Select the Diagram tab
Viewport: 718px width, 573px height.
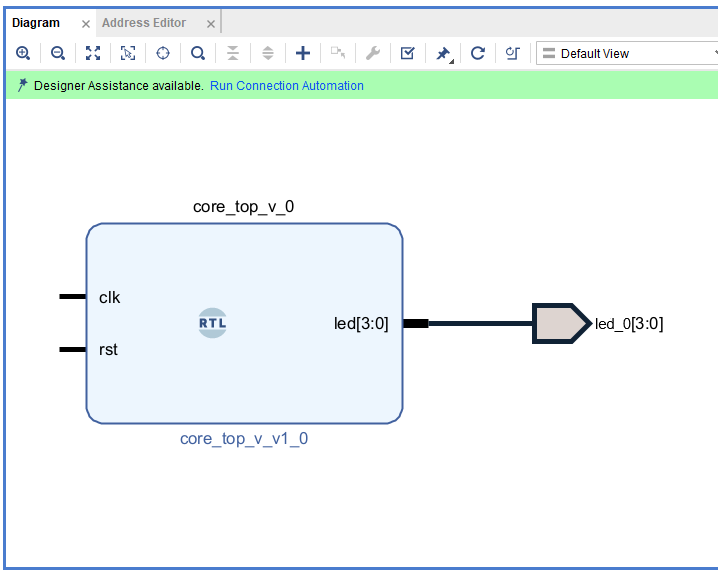pyautogui.click(x=36, y=23)
